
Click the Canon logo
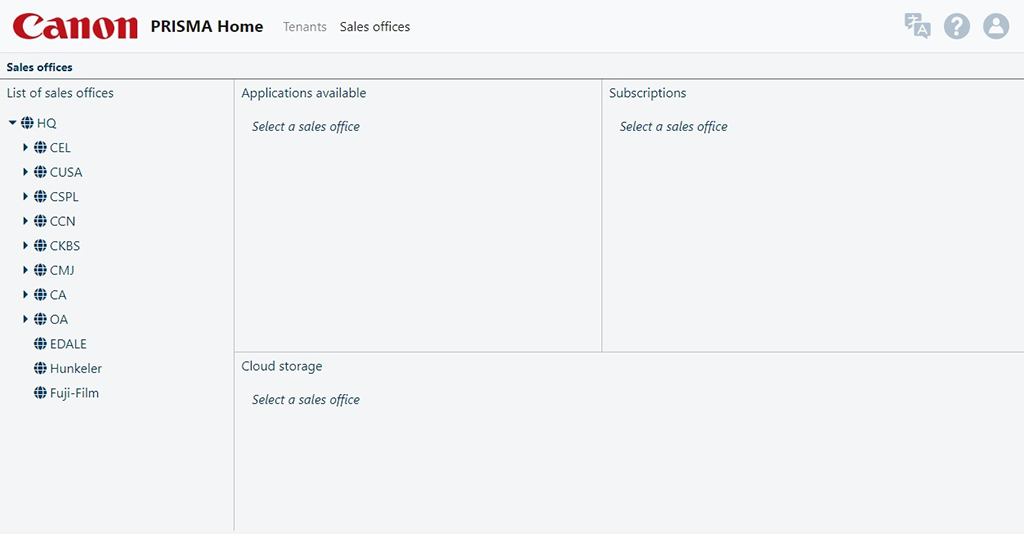point(75,27)
